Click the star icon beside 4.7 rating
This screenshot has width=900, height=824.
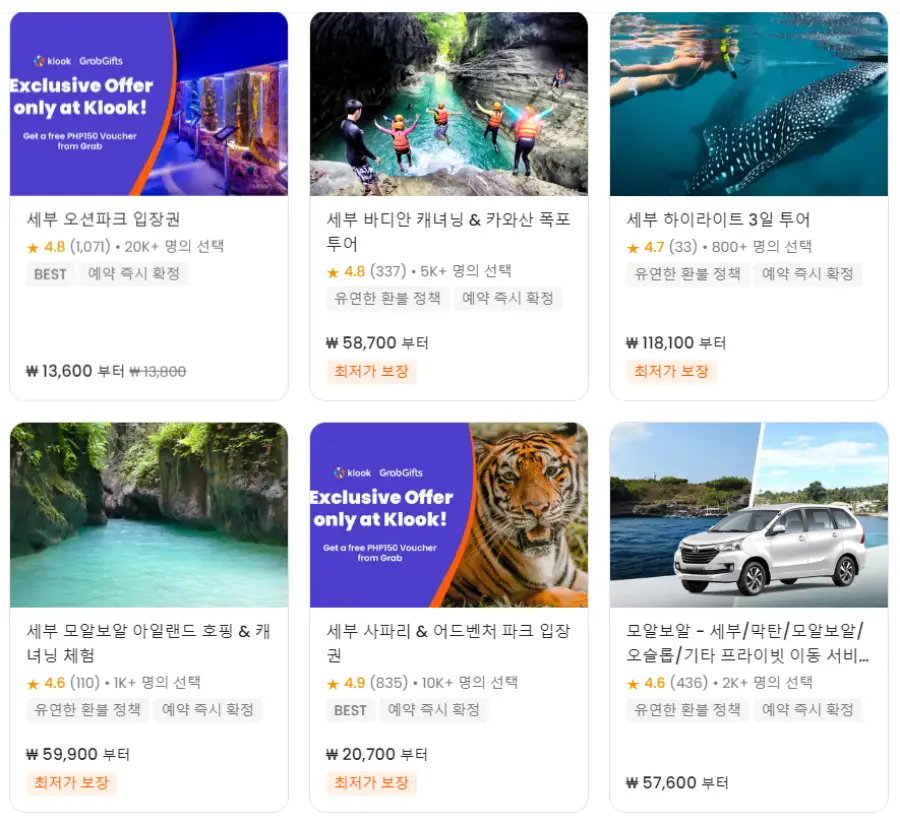pyautogui.click(x=633, y=248)
